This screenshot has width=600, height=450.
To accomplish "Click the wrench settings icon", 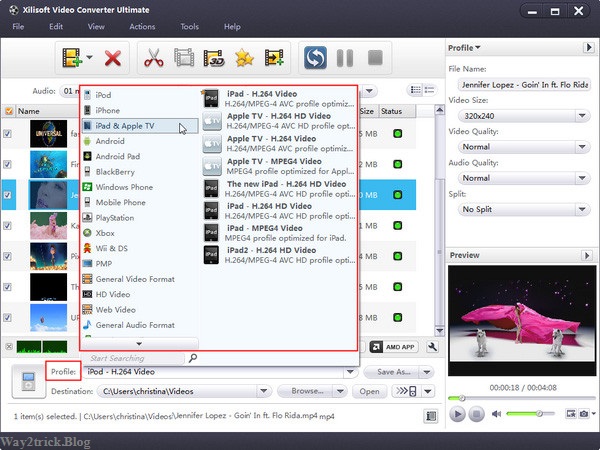I will point(432,347).
